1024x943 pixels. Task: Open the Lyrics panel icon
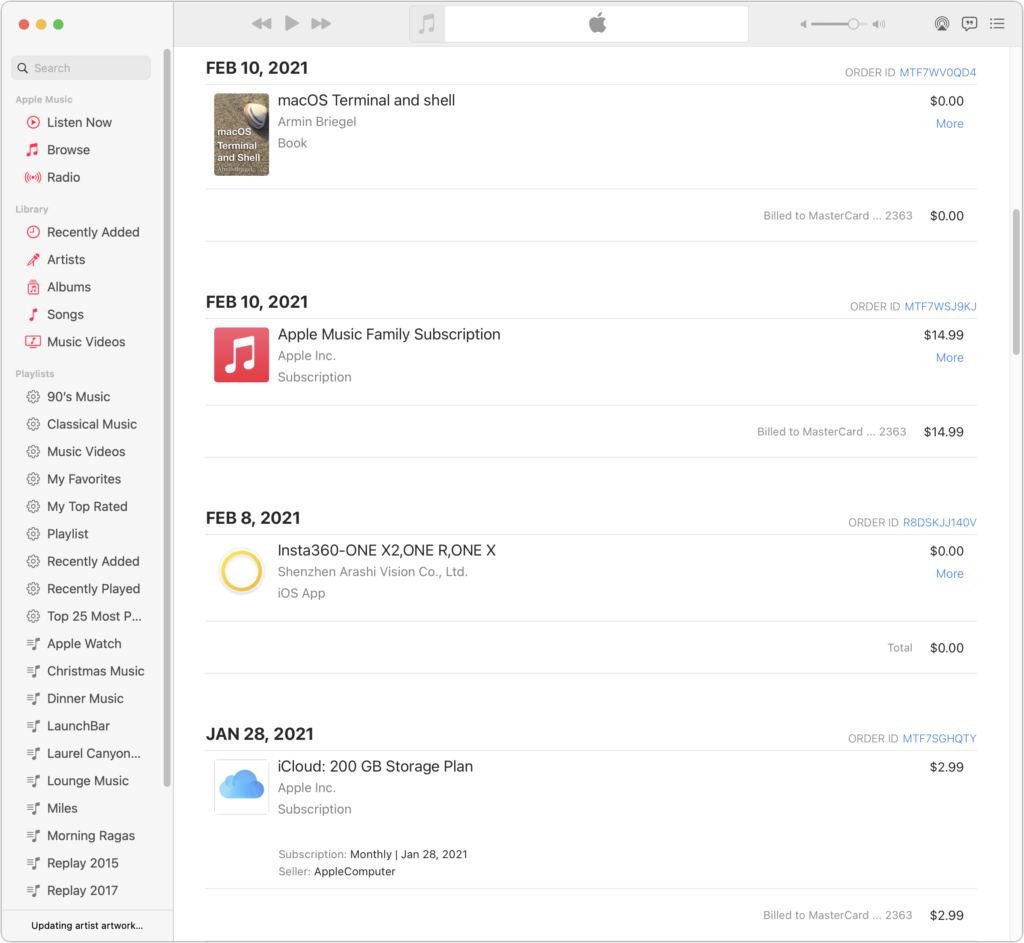pos(969,24)
